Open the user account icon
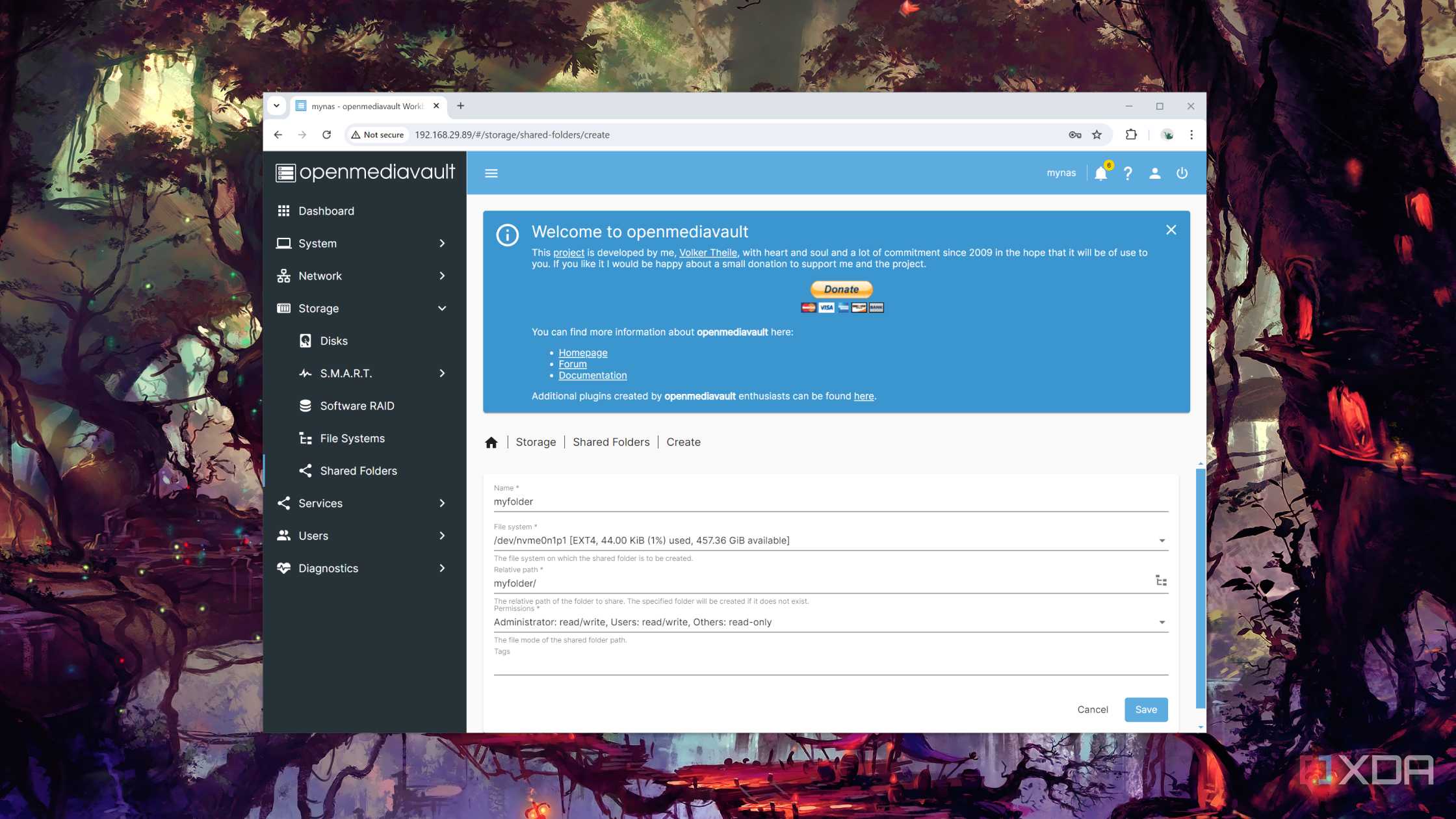The height and width of the screenshot is (819, 1456). click(1155, 173)
